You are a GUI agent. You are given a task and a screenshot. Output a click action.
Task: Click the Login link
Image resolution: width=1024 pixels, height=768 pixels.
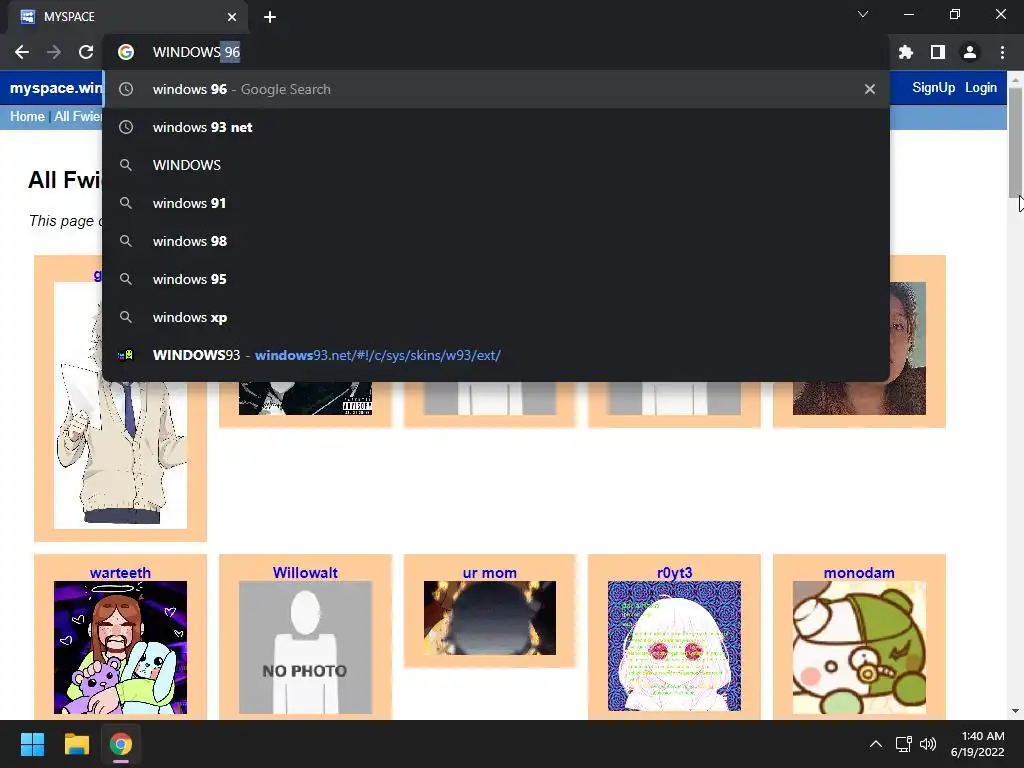[x=981, y=88]
